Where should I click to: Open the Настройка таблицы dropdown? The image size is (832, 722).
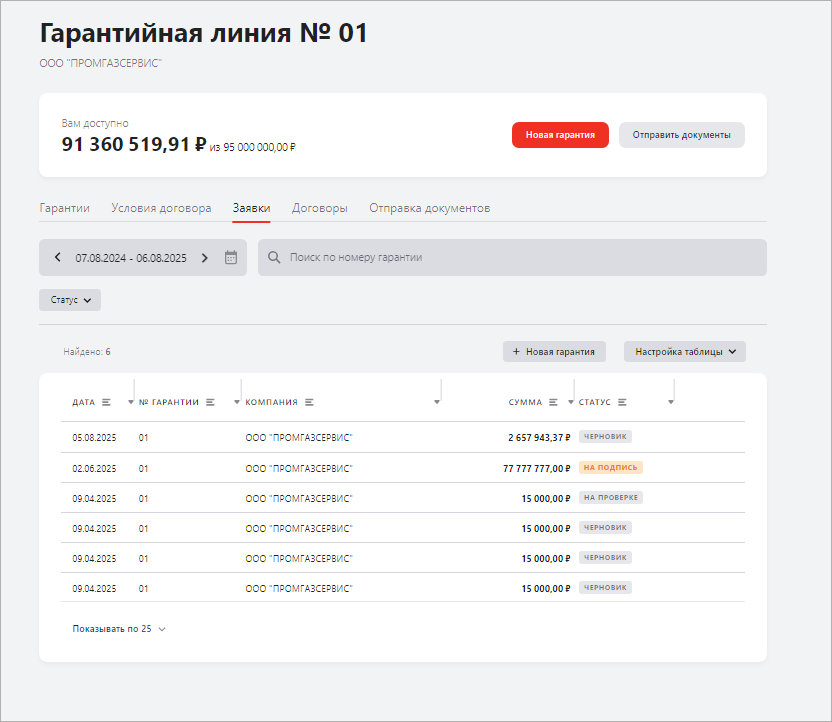pos(685,352)
